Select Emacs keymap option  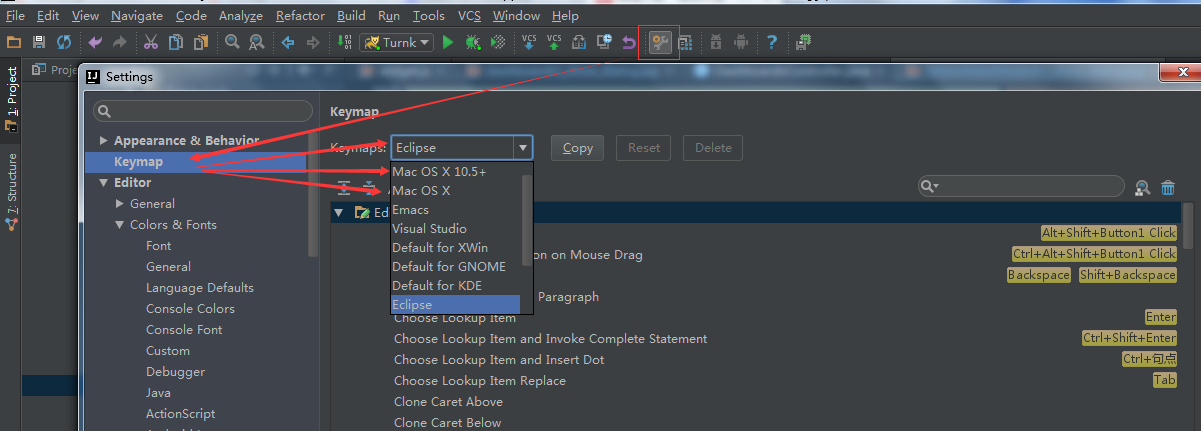coord(457,210)
